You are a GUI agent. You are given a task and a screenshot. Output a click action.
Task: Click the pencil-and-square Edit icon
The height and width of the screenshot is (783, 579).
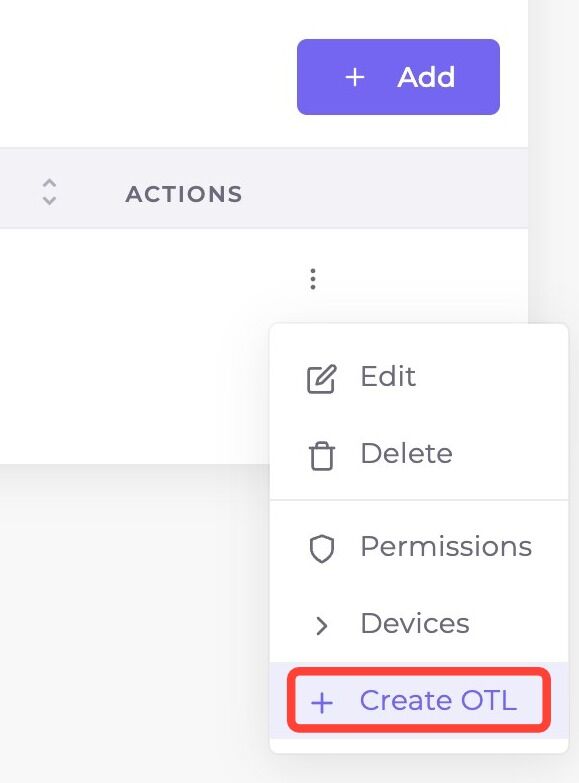(x=321, y=379)
